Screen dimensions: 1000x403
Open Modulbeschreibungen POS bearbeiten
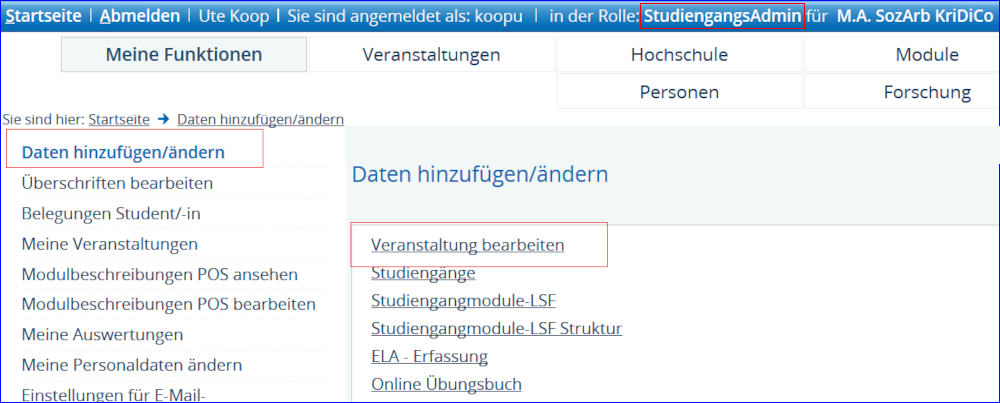168,304
